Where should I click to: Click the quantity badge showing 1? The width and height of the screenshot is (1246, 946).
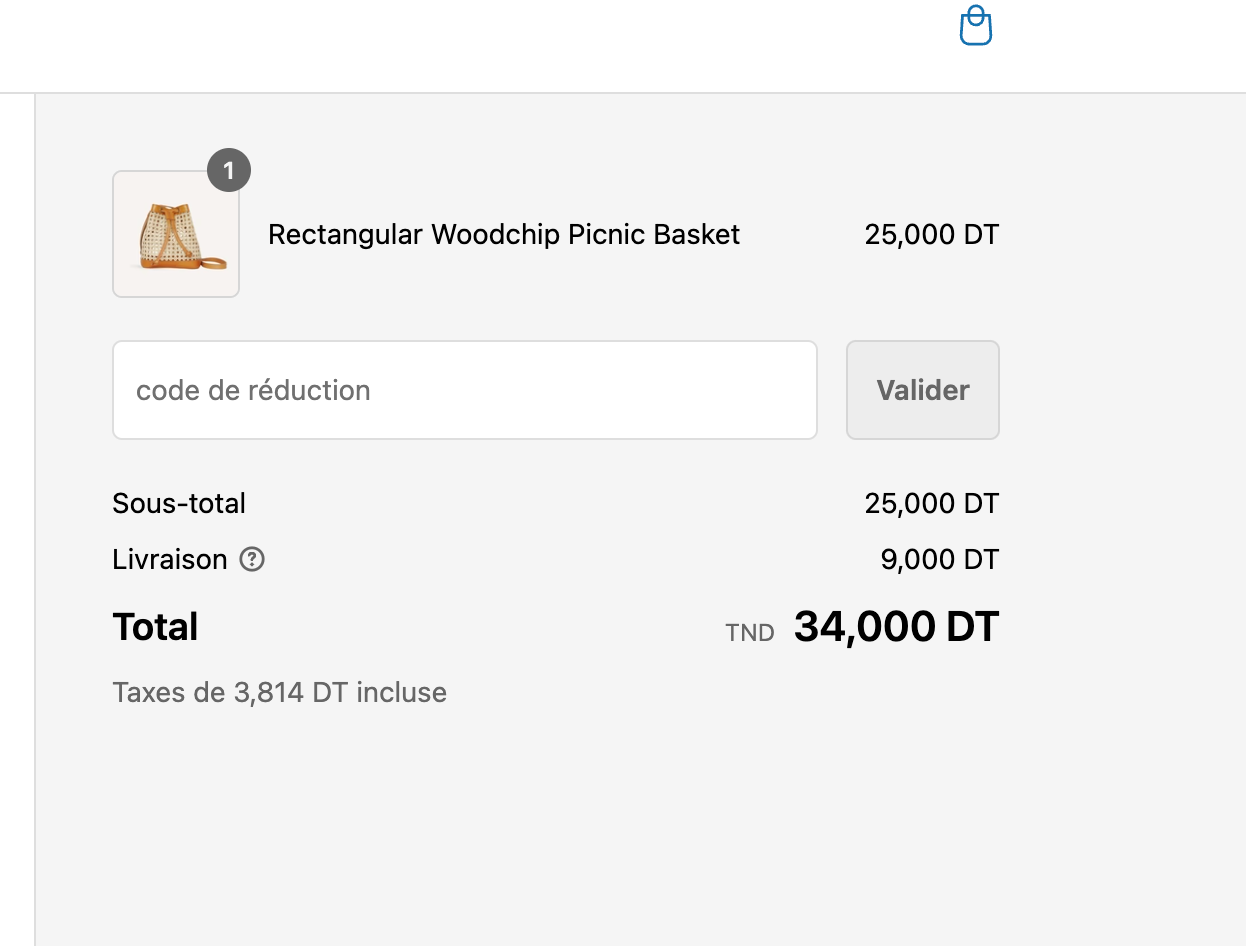click(229, 171)
